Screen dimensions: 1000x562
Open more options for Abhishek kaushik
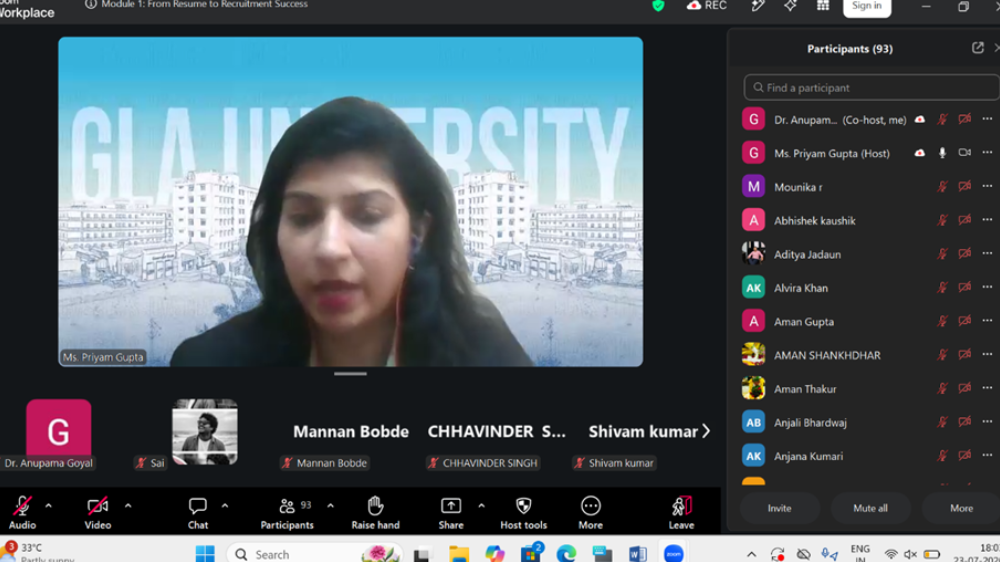(987, 220)
